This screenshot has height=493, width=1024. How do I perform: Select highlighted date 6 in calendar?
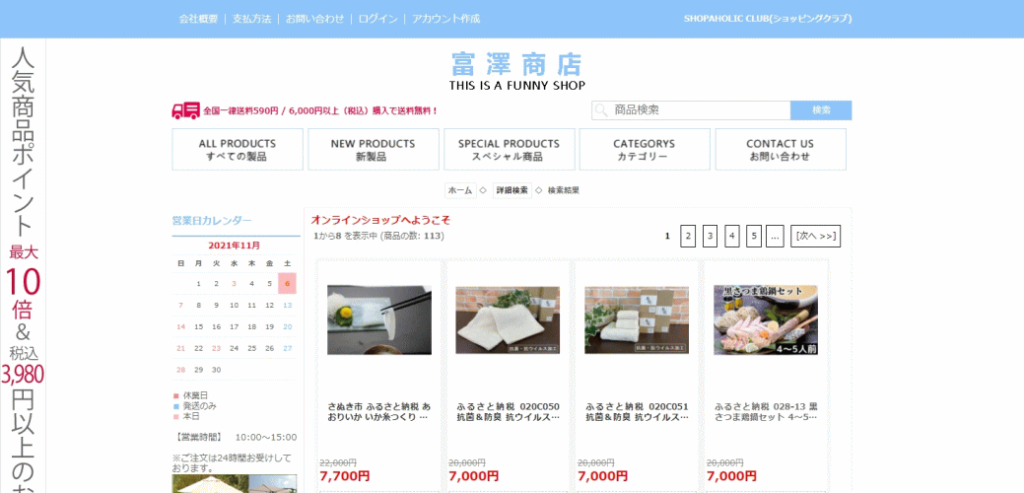click(x=287, y=283)
